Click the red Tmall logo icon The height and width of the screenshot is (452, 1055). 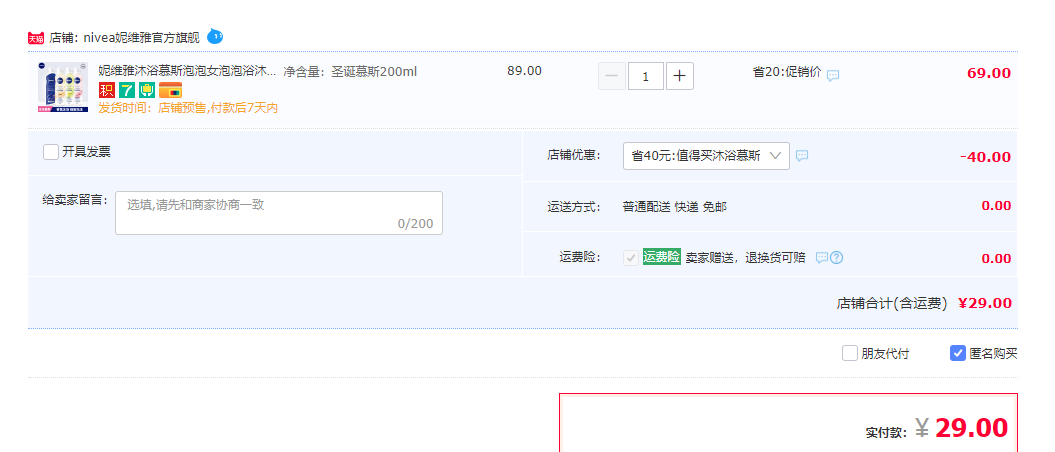tap(36, 38)
